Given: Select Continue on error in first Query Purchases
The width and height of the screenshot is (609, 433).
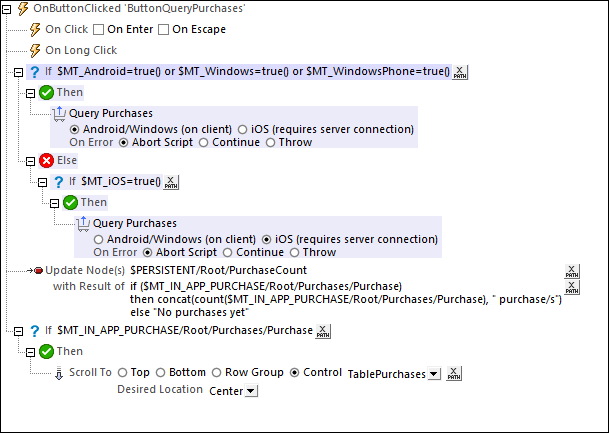Looking at the screenshot, I should (x=204, y=143).
